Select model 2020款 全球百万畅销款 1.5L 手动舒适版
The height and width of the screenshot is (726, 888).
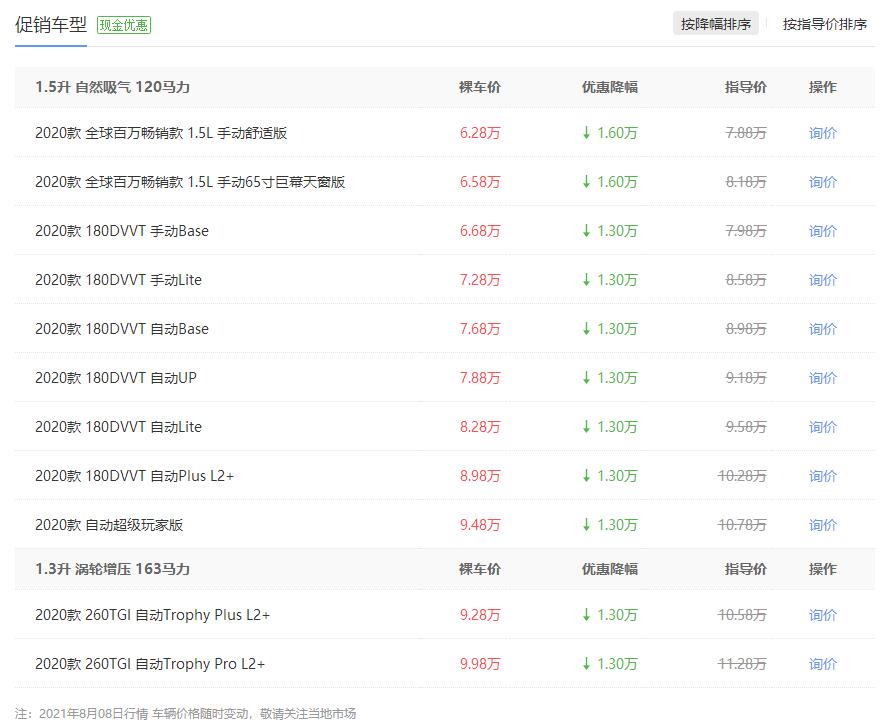161,133
